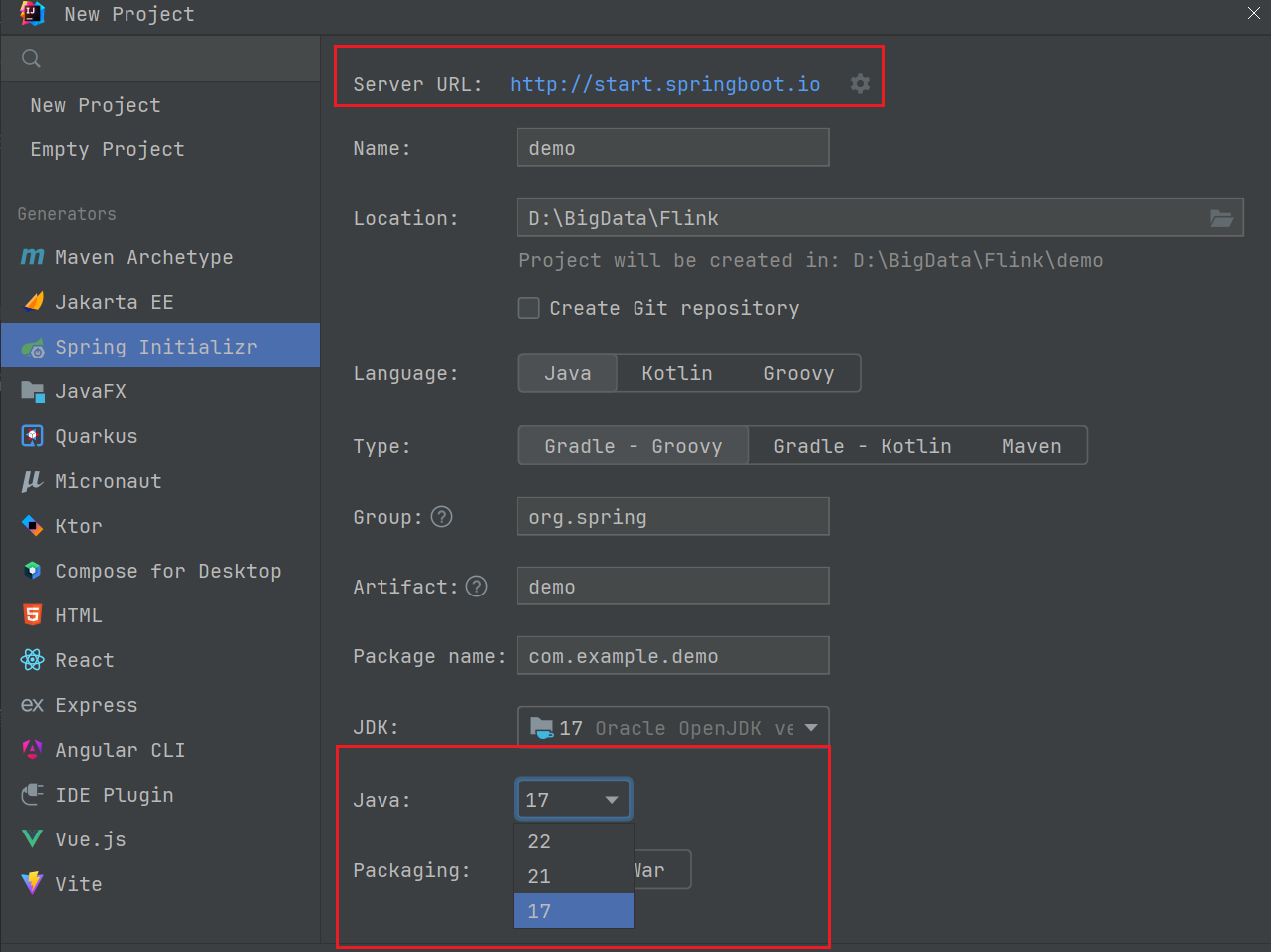1271x952 pixels.
Task: Enable Create Git repository checkbox
Action: point(529,308)
